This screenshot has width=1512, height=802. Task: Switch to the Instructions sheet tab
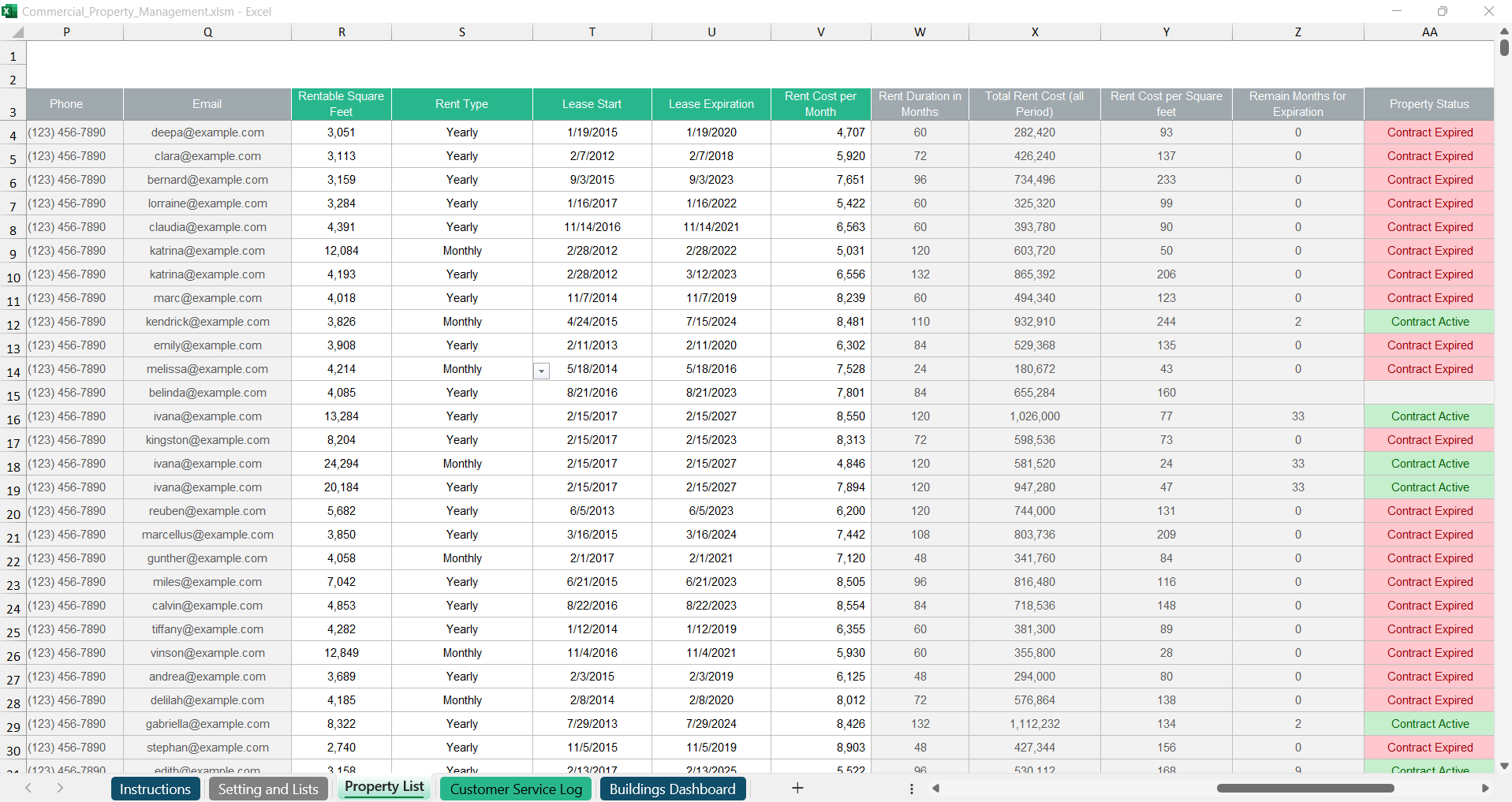click(155, 789)
